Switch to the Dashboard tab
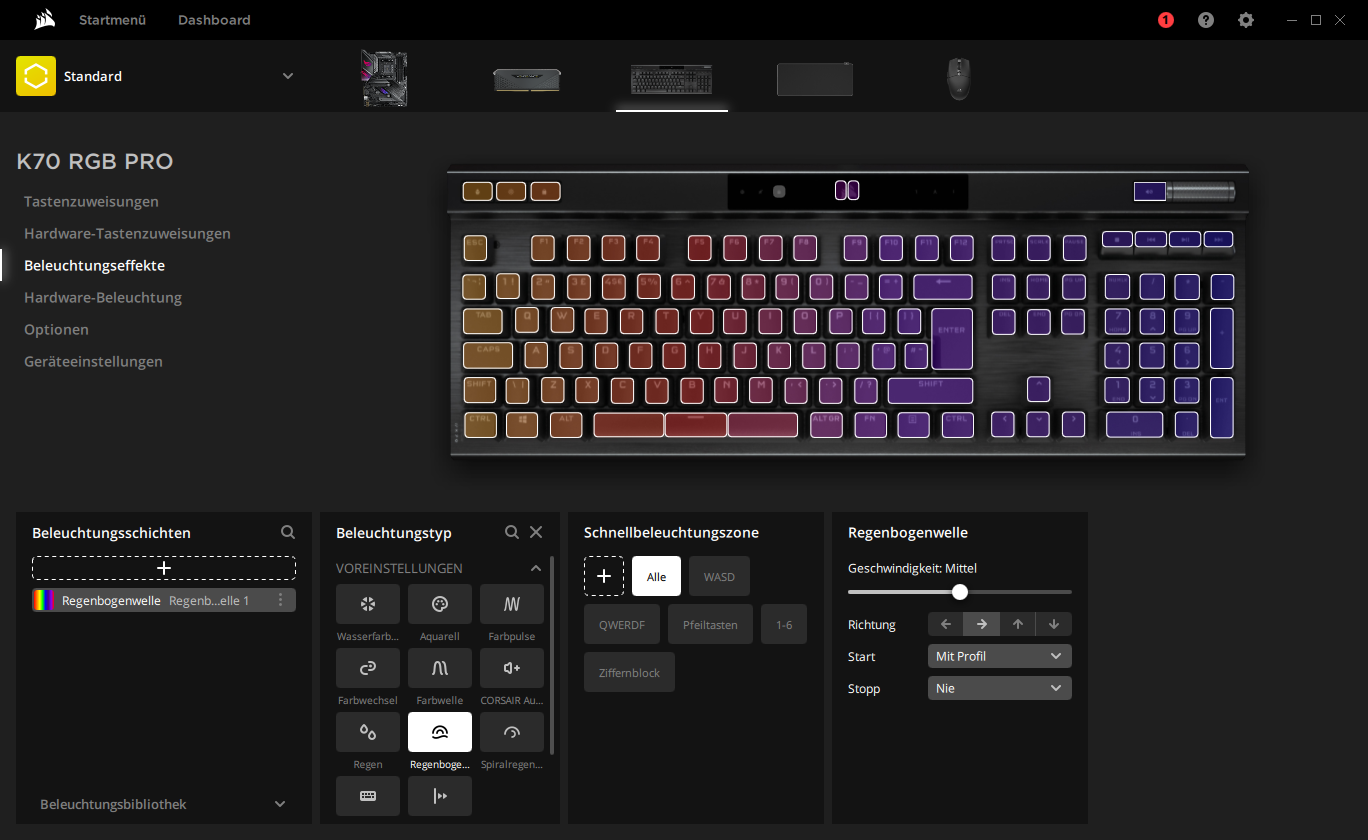Image resolution: width=1368 pixels, height=840 pixels. (x=214, y=20)
